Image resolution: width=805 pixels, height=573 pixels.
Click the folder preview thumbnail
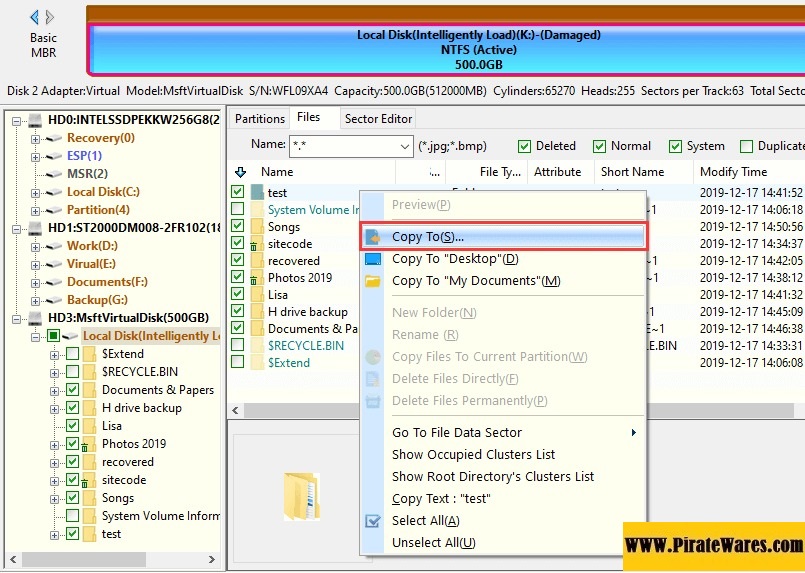302,495
